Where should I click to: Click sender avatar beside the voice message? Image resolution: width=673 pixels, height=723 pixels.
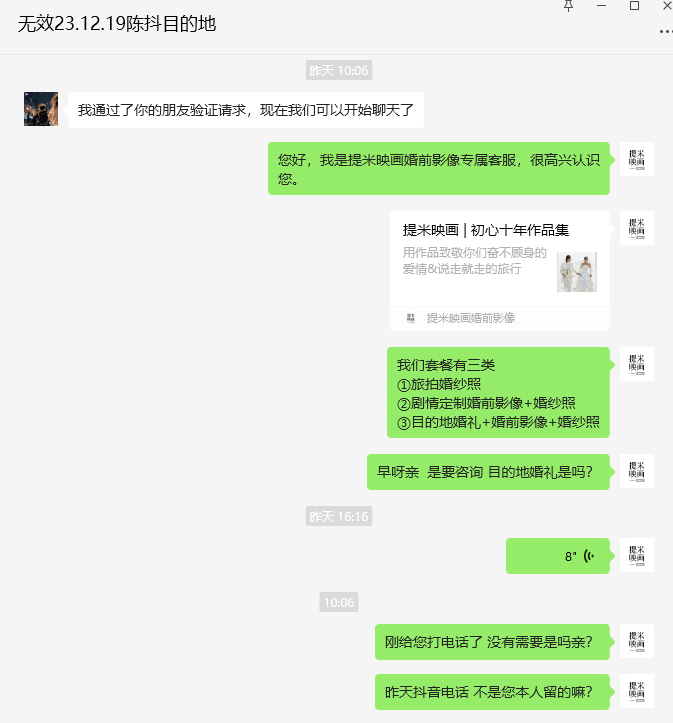(637, 555)
